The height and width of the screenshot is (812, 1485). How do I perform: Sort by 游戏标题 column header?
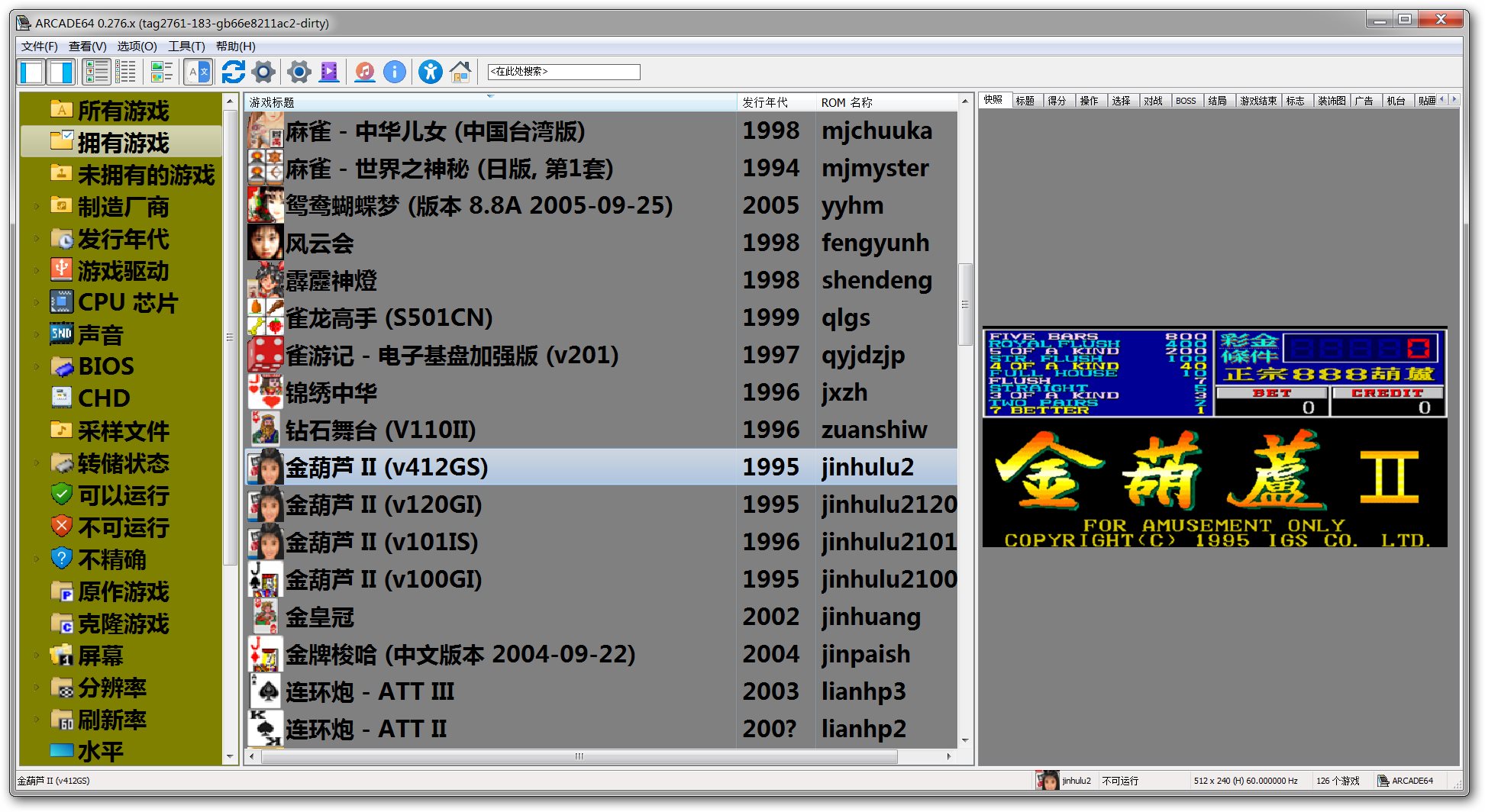point(490,102)
